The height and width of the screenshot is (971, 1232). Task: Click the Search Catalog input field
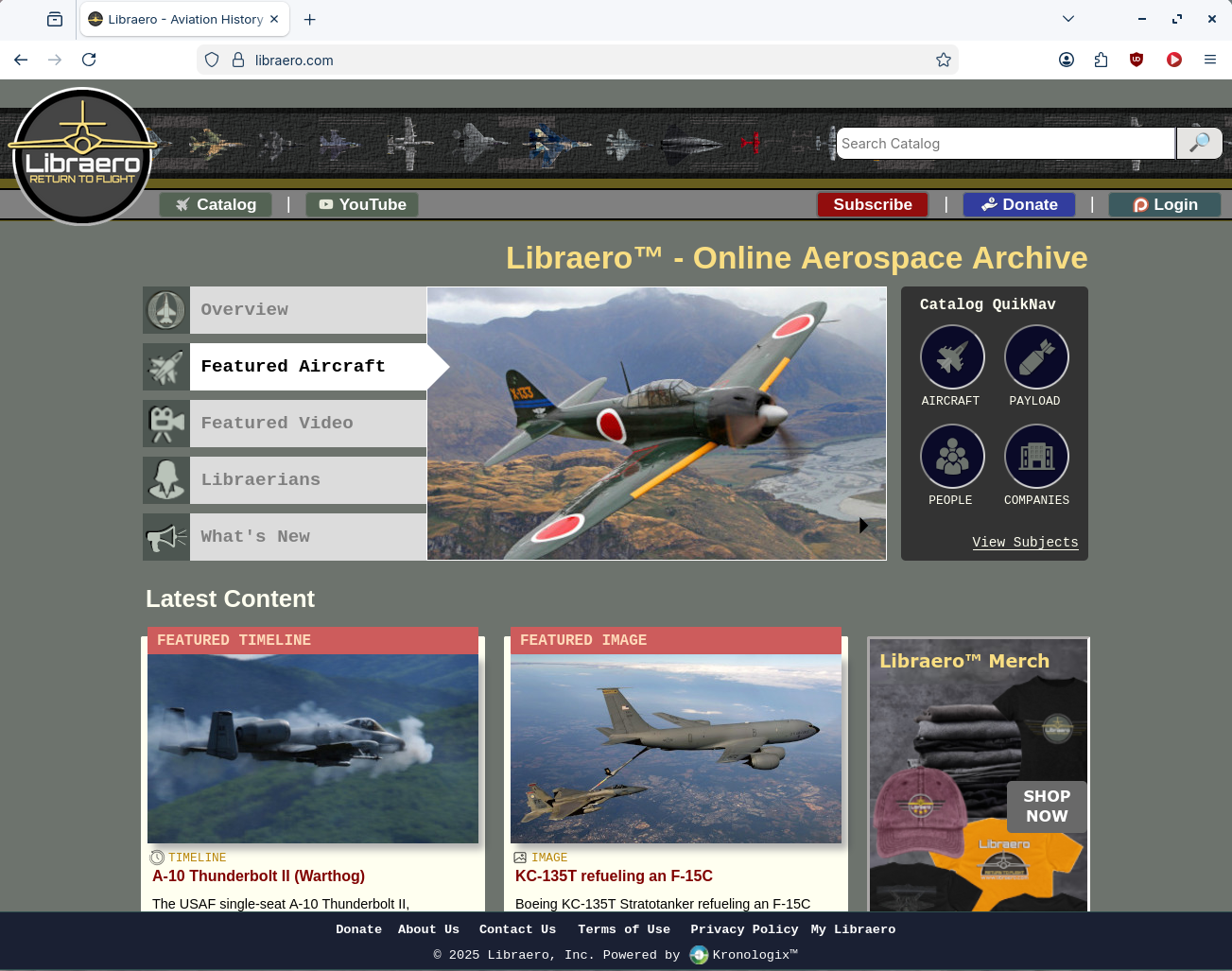point(1004,144)
